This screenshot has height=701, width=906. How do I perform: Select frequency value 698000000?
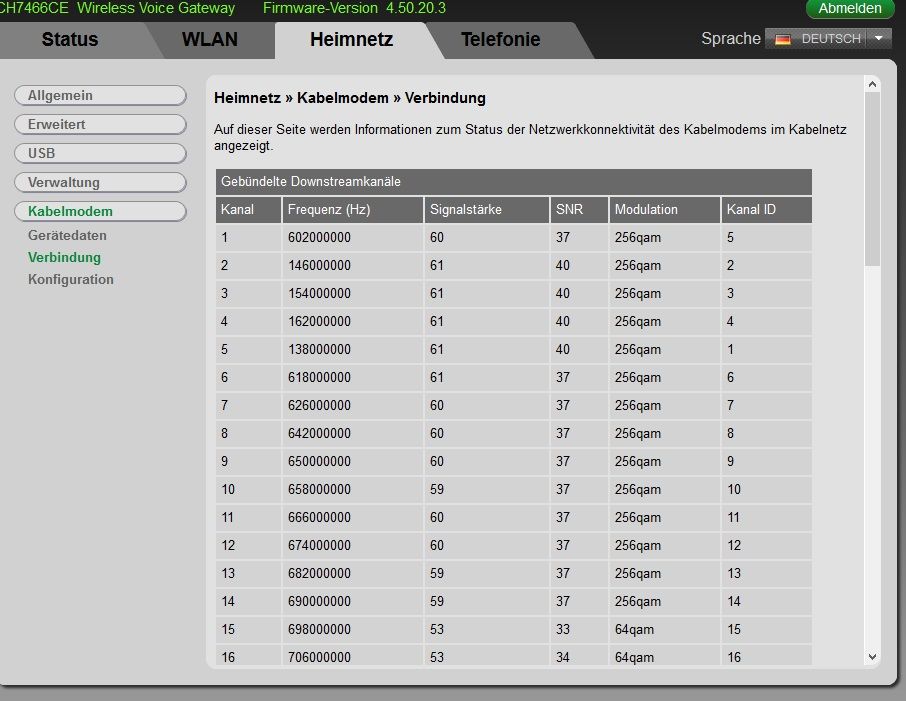(320, 629)
